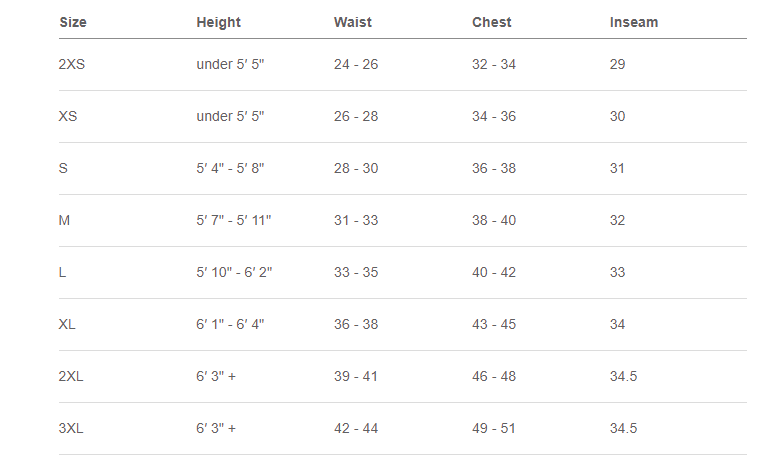Click the inseam value 29
Image resolution: width=763 pixels, height=468 pixels.
(x=617, y=64)
